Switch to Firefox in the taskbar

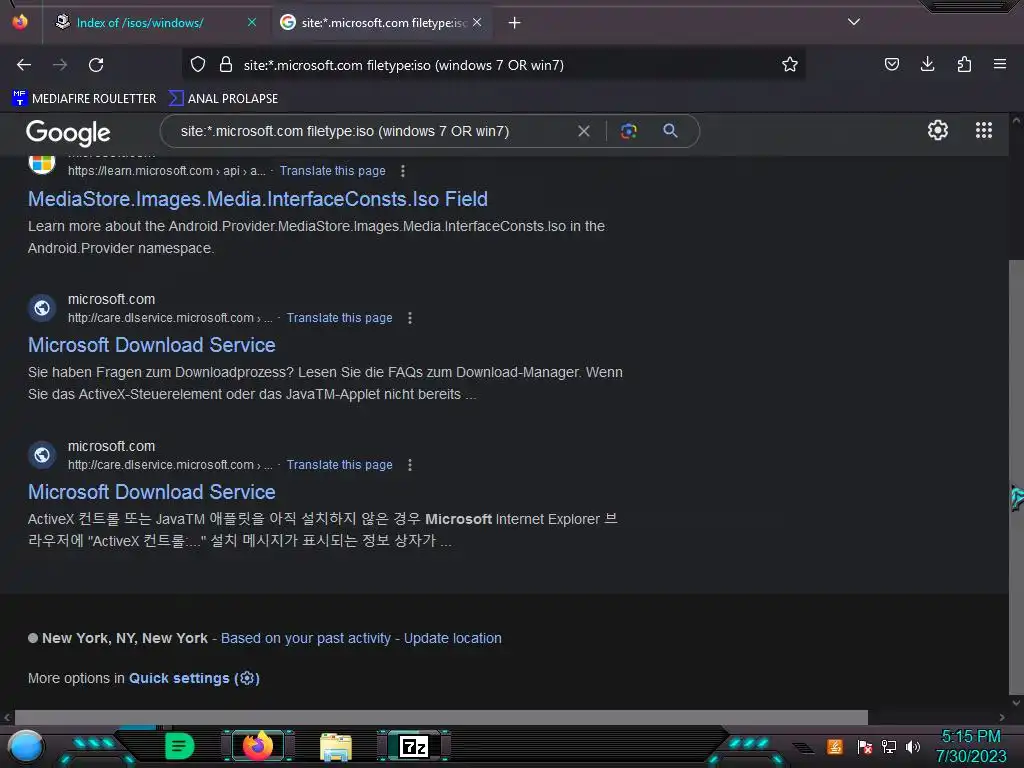click(x=257, y=746)
